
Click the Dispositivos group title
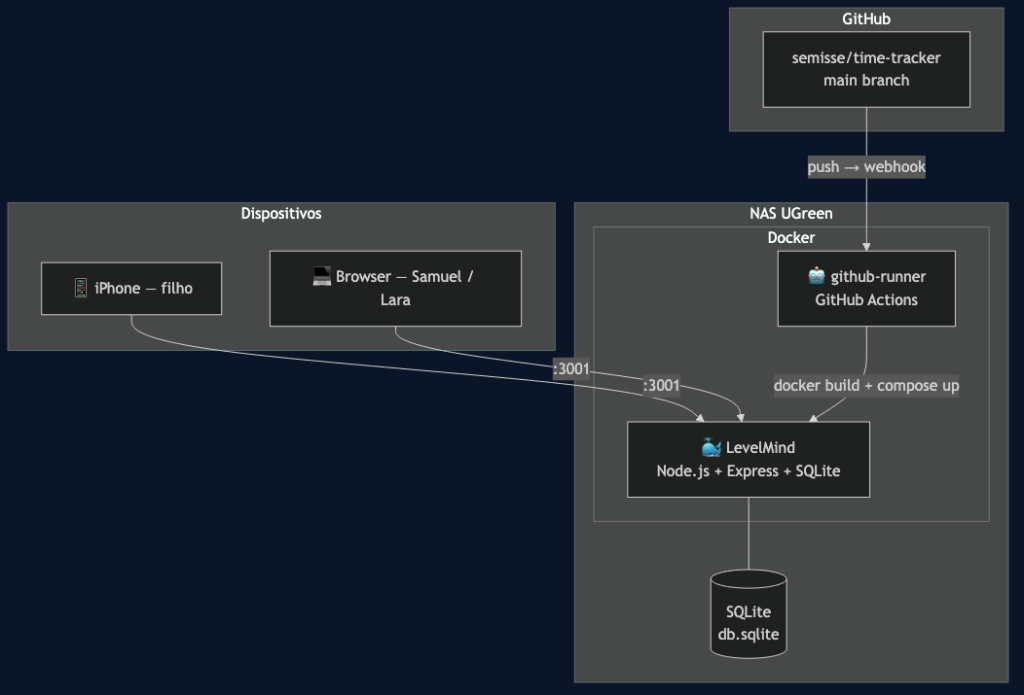point(281,213)
